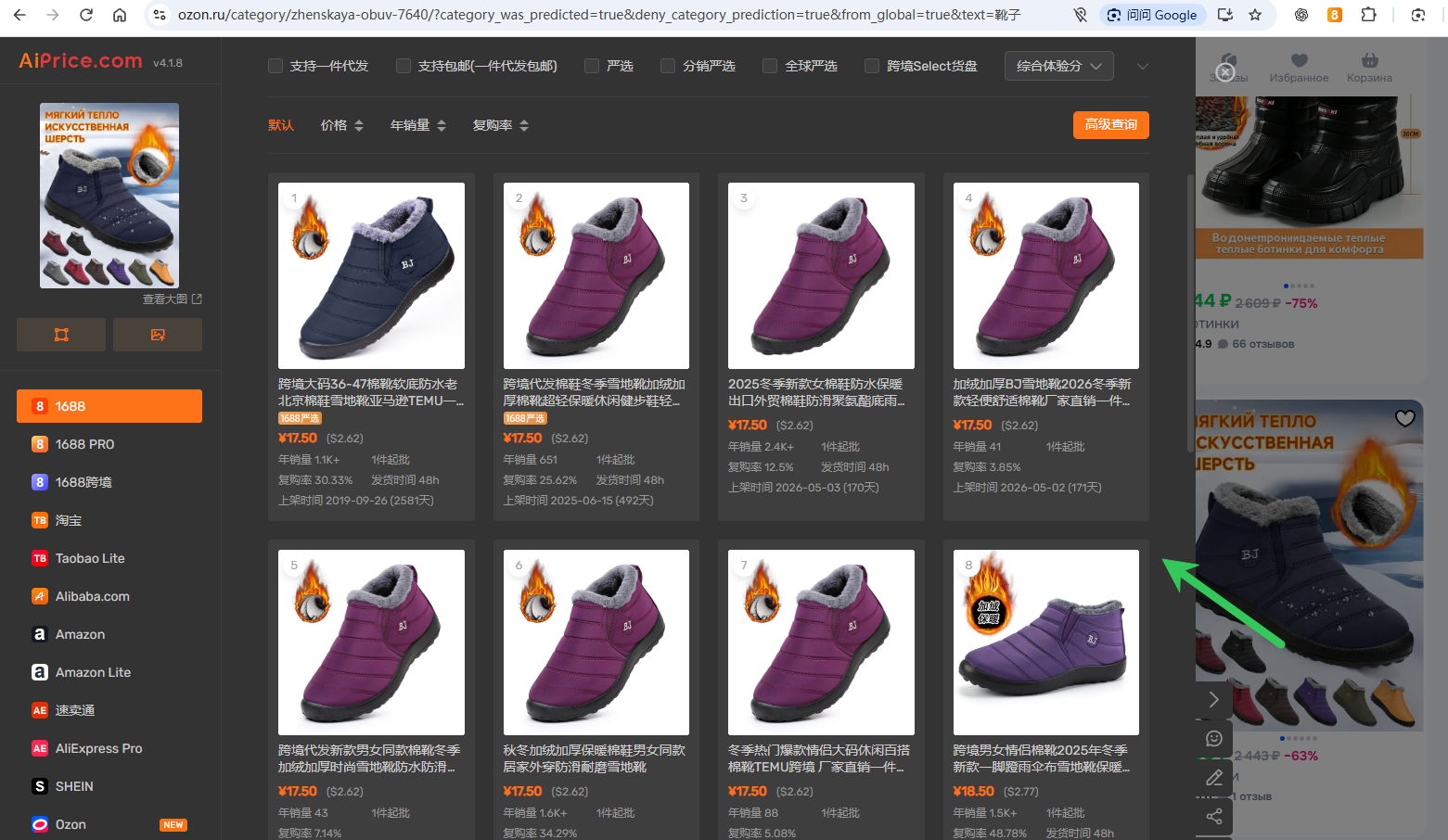This screenshot has width=1448, height=840.
Task: Click the panel collapse arrow icon
Action: [x=1213, y=699]
